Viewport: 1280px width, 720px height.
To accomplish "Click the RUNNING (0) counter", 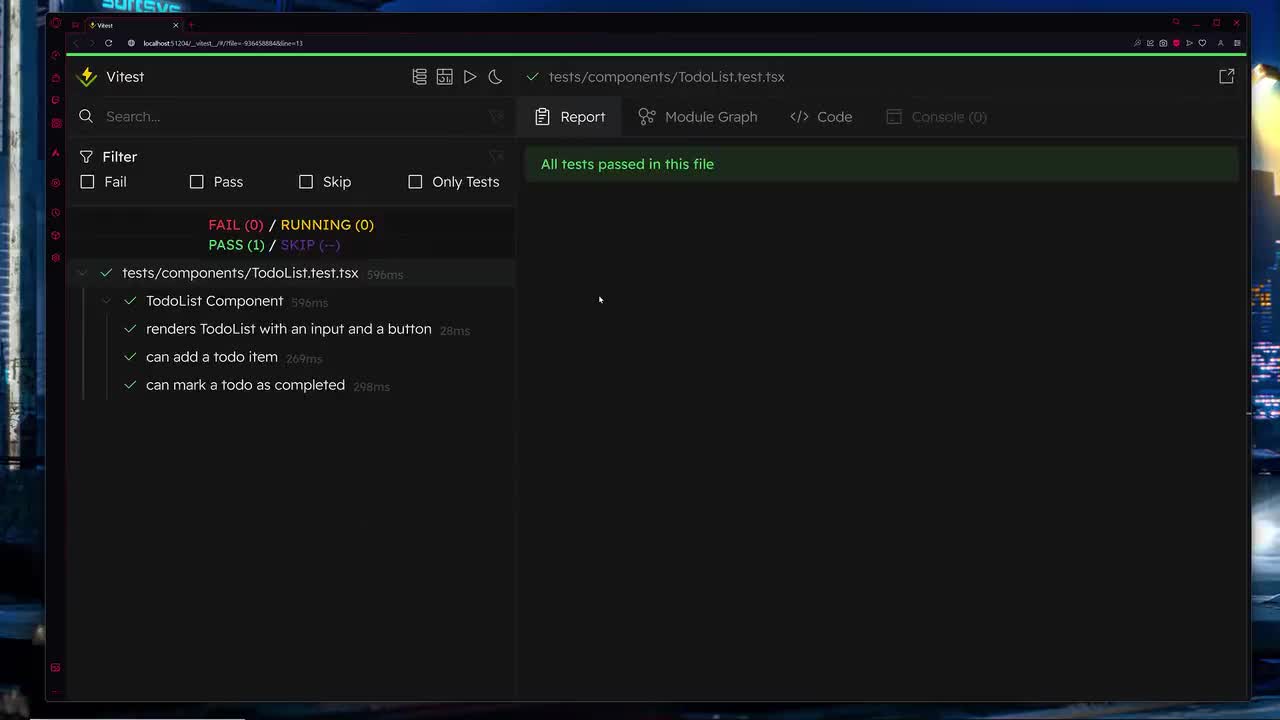I will tap(327, 225).
